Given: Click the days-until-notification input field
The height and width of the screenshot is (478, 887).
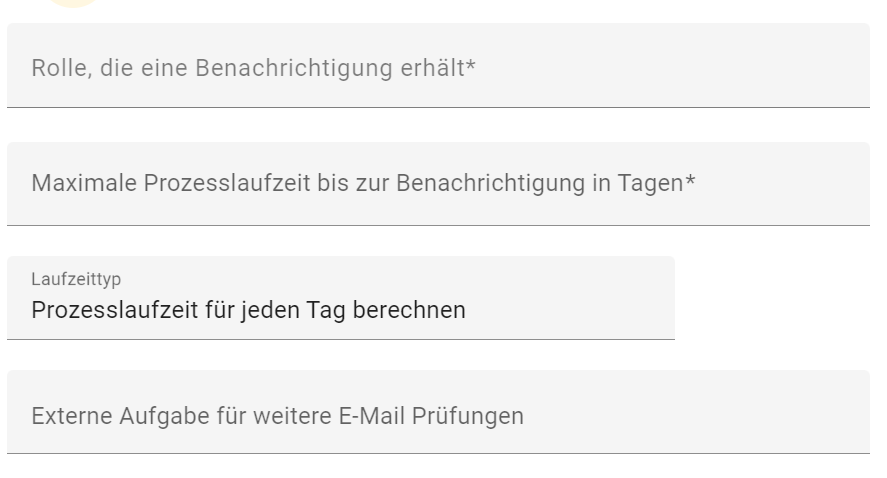Looking at the screenshot, I should click(x=438, y=184).
